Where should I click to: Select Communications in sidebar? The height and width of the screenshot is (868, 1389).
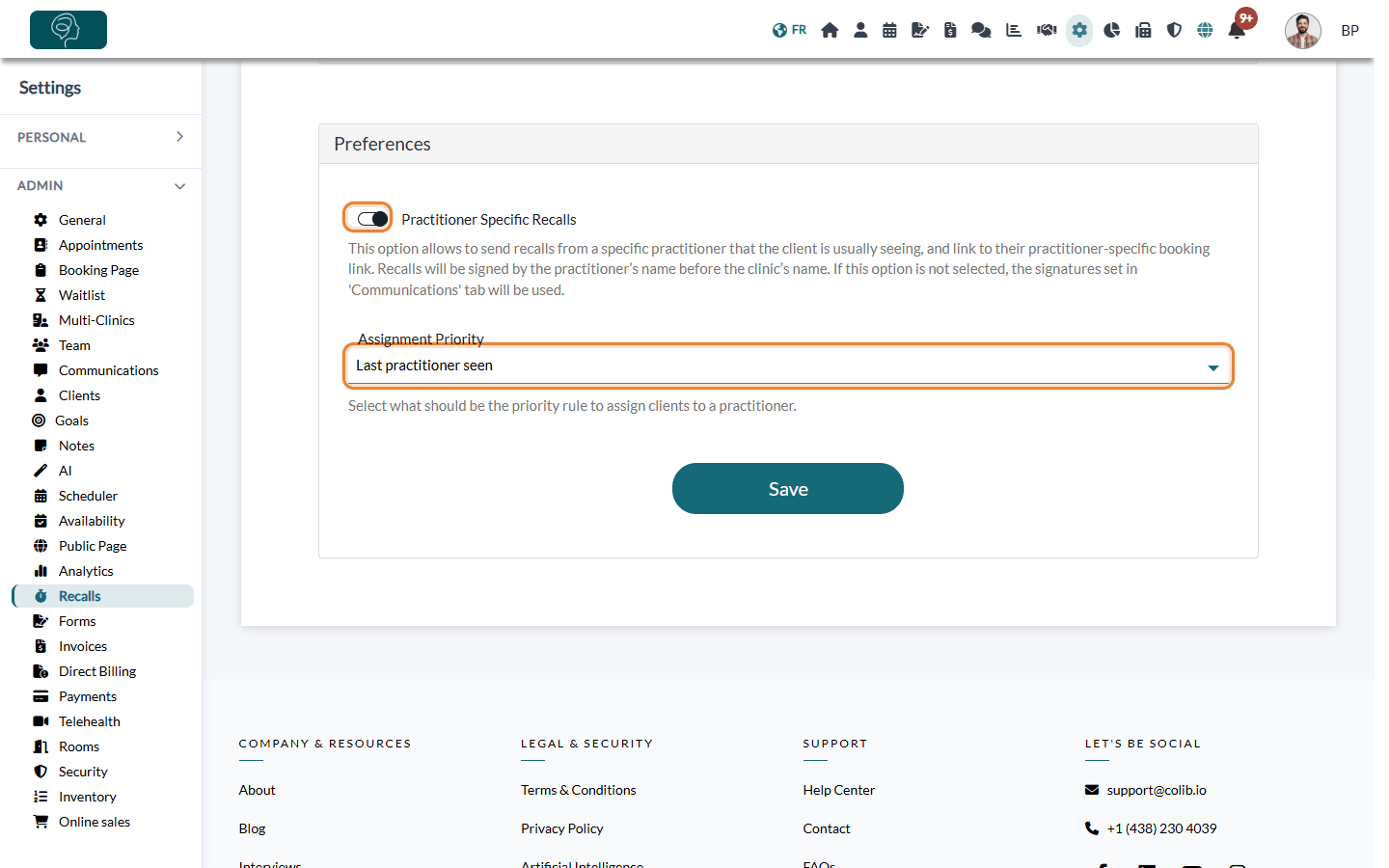pyautogui.click(x=108, y=370)
